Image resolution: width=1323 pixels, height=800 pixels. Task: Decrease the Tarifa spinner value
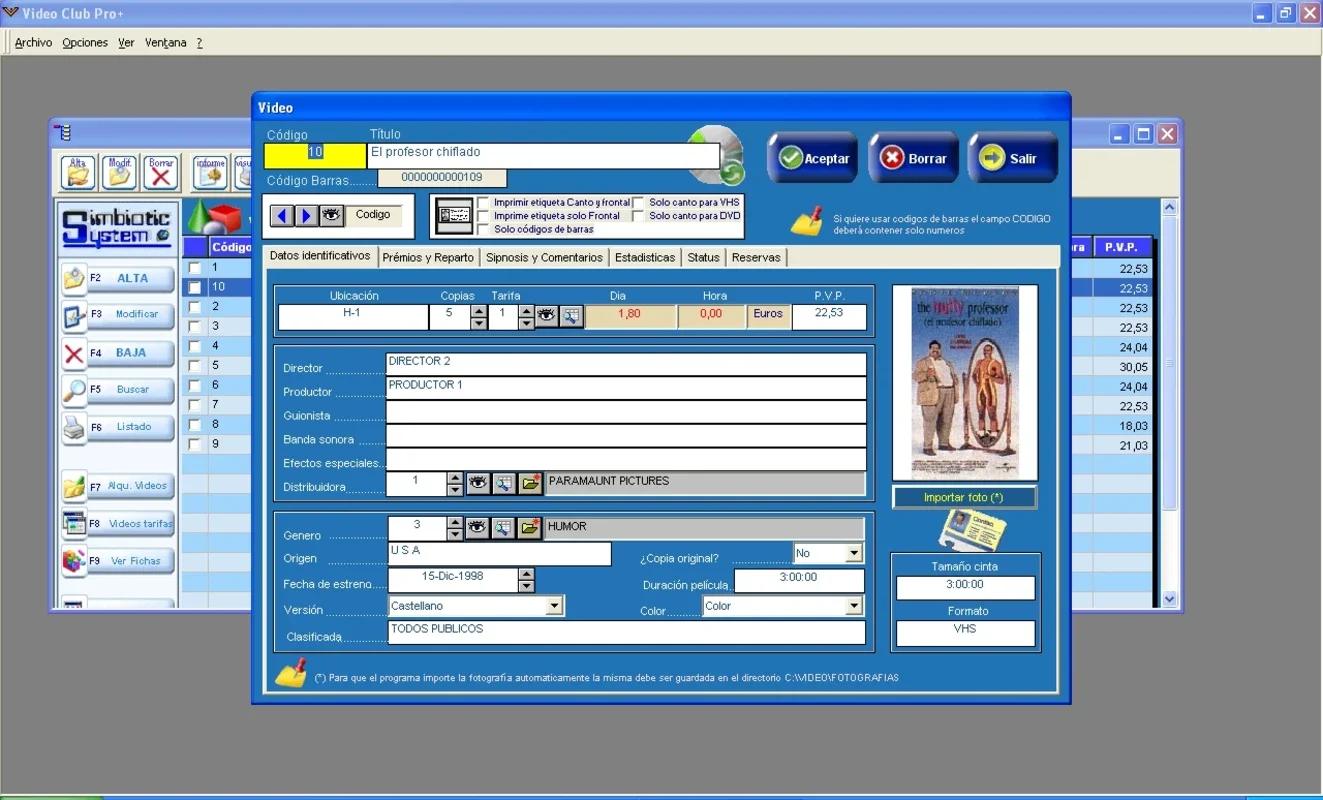(526, 323)
